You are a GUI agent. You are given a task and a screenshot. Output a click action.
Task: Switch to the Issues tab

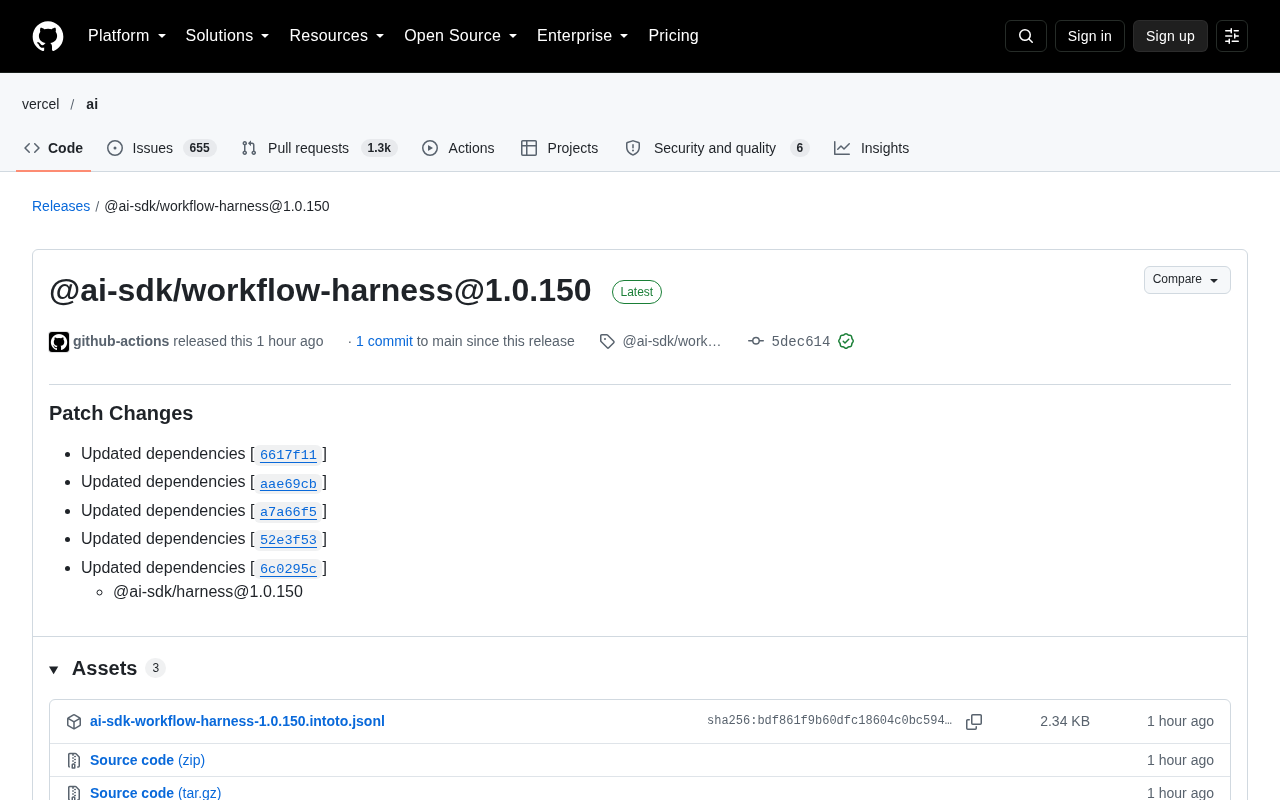[161, 148]
